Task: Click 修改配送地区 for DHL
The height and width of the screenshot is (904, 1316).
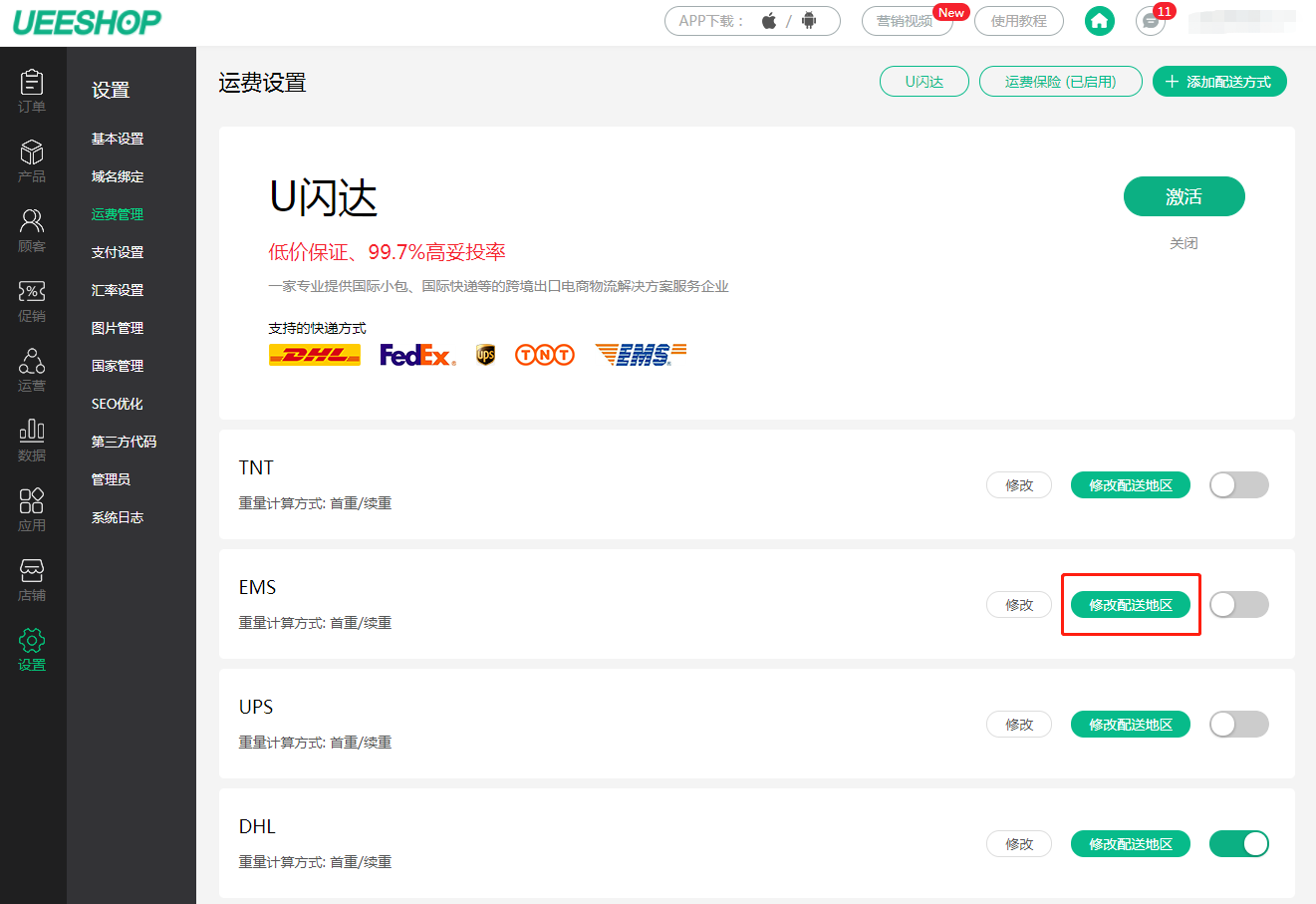Action: pyautogui.click(x=1131, y=844)
